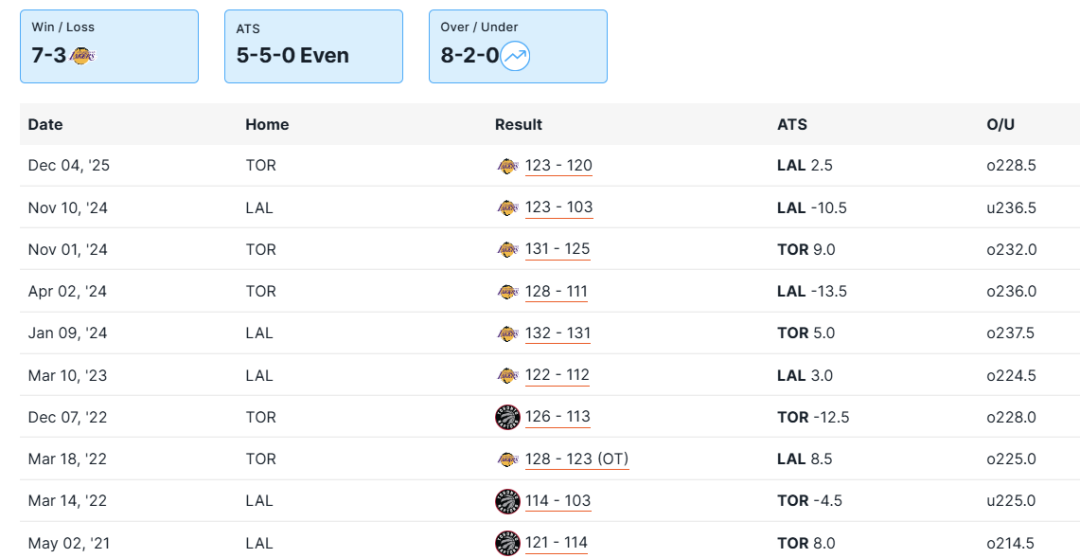
Task: Click Raptors logo in May 02, '21 row
Action: [507, 543]
